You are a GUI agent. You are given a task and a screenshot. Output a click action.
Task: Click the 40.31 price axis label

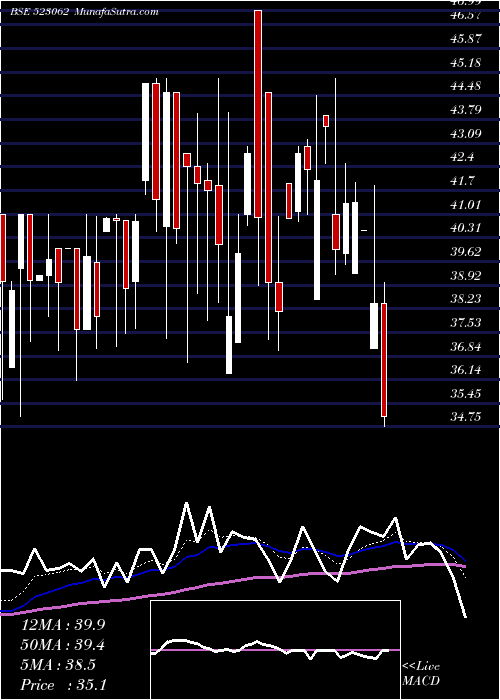pyautogui.click(x=466, y=228)
